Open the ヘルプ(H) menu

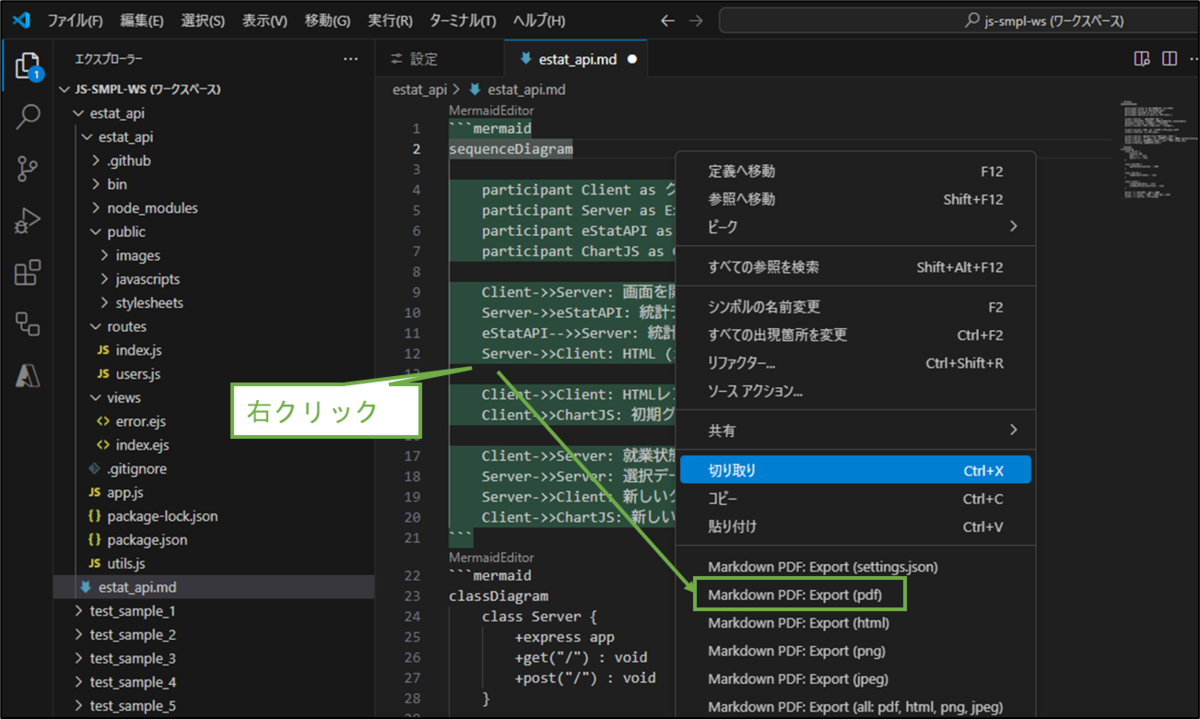pyautogui.click(x=539, y=20)
